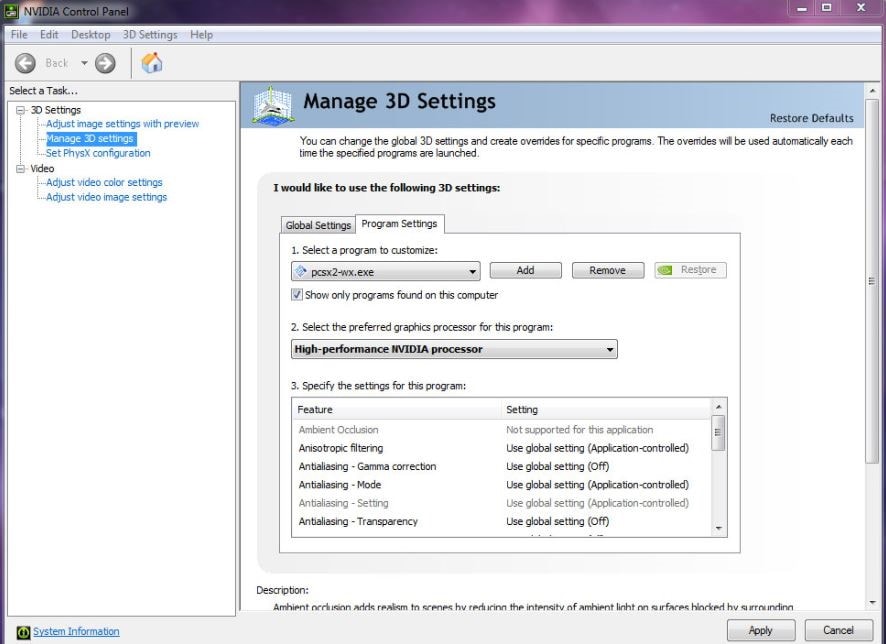Click the settings list scroll up arrow
This screenshot has width=886, height=644.
click(x=719, y=407)
